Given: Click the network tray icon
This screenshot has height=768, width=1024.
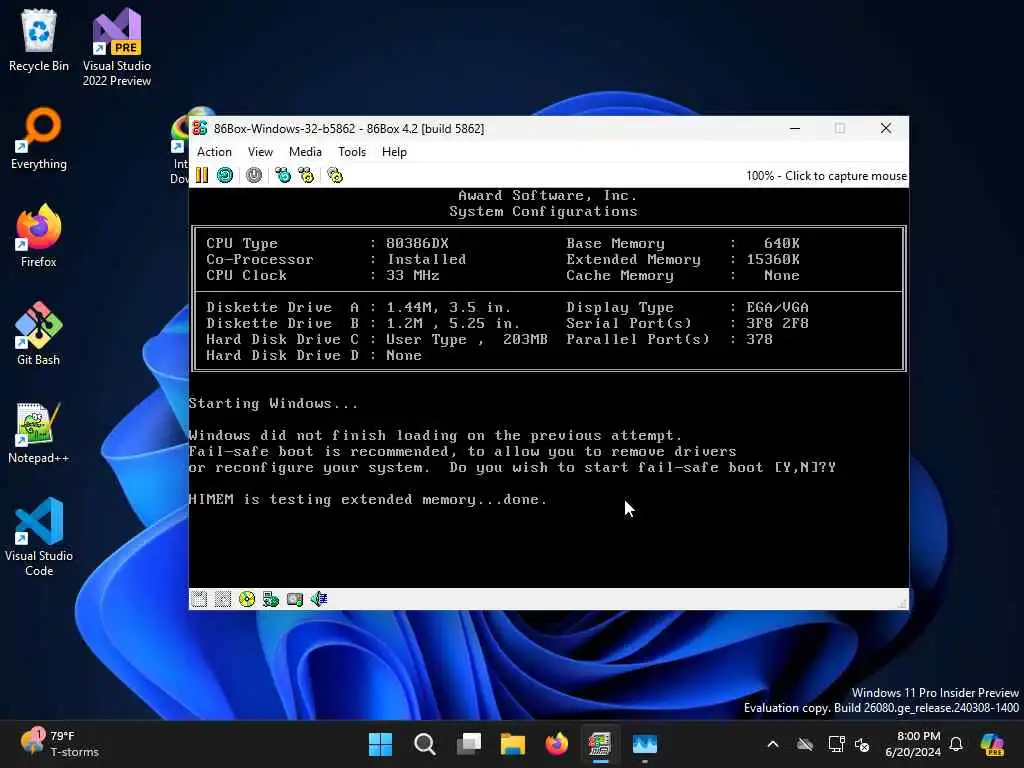Looking at the screenshot, I should pos(836,744).
